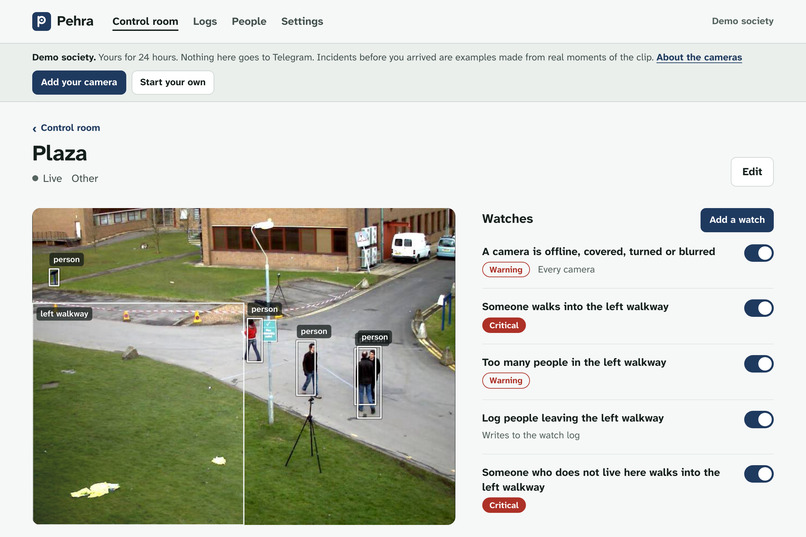Click the 'Log people leaving the left walkway' title
This screenshot has width=806, height=537.
click(x=573, y=418)
